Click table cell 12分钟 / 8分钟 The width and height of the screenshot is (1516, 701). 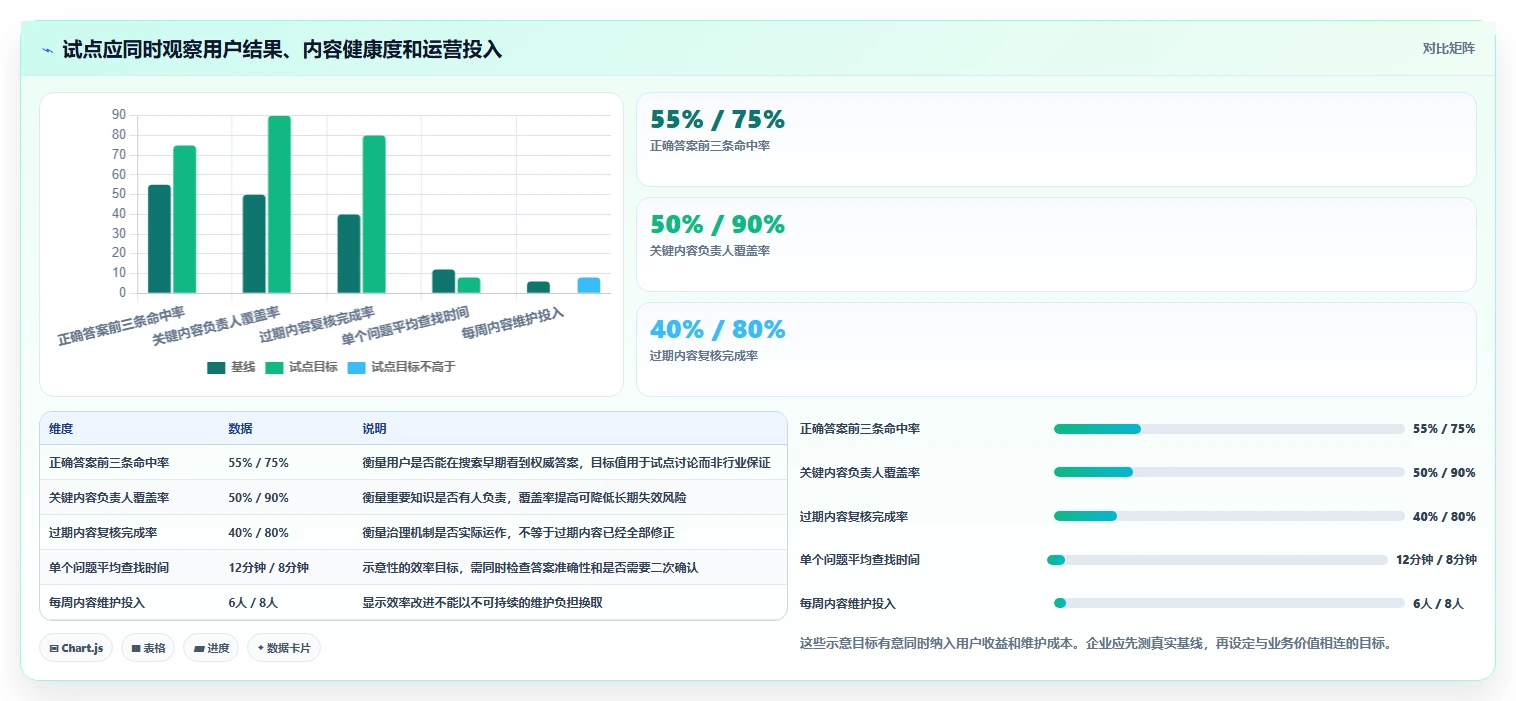[268, 568]
